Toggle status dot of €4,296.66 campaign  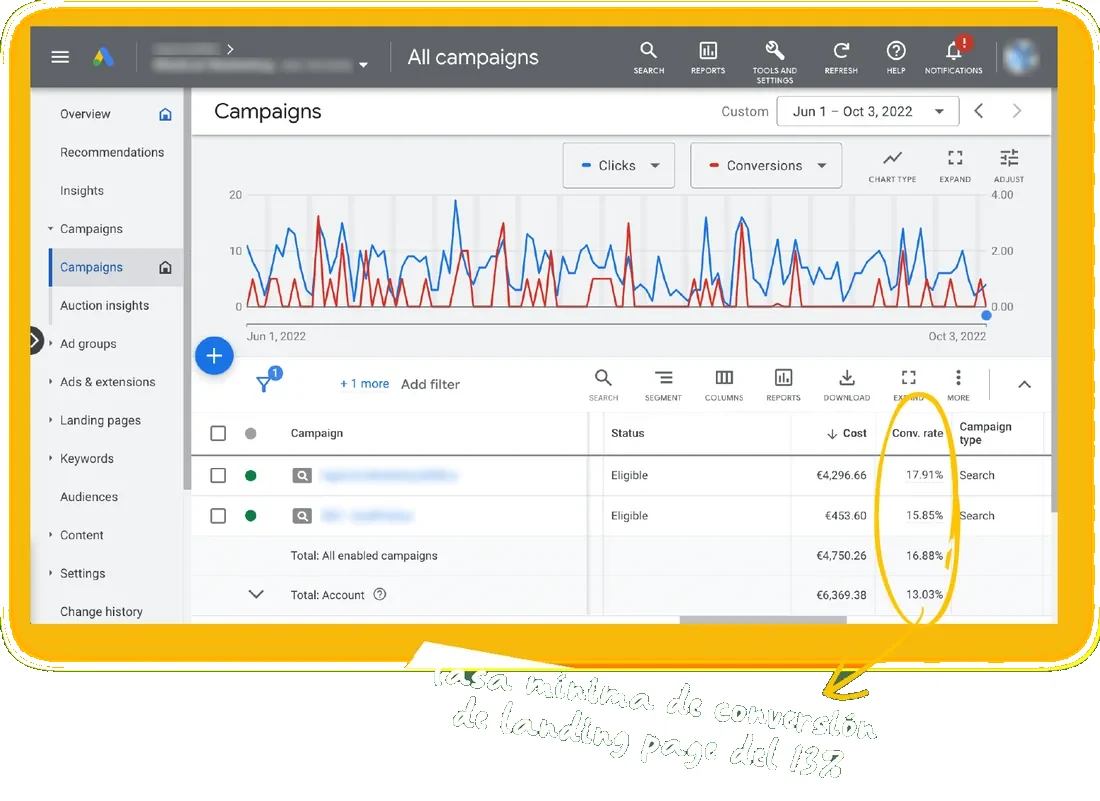pos(250,476)
